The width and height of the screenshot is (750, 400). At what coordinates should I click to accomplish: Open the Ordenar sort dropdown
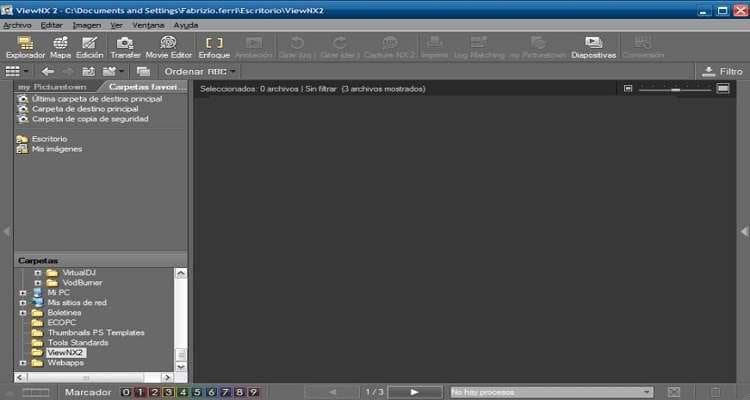[x=199, y=71]
